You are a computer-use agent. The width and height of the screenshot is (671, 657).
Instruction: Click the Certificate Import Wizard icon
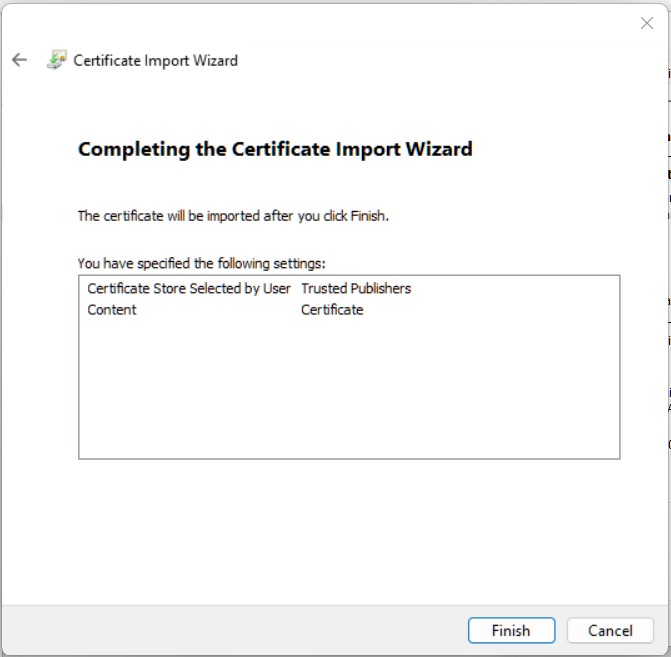pyautogui.click(x=56, y=60)
